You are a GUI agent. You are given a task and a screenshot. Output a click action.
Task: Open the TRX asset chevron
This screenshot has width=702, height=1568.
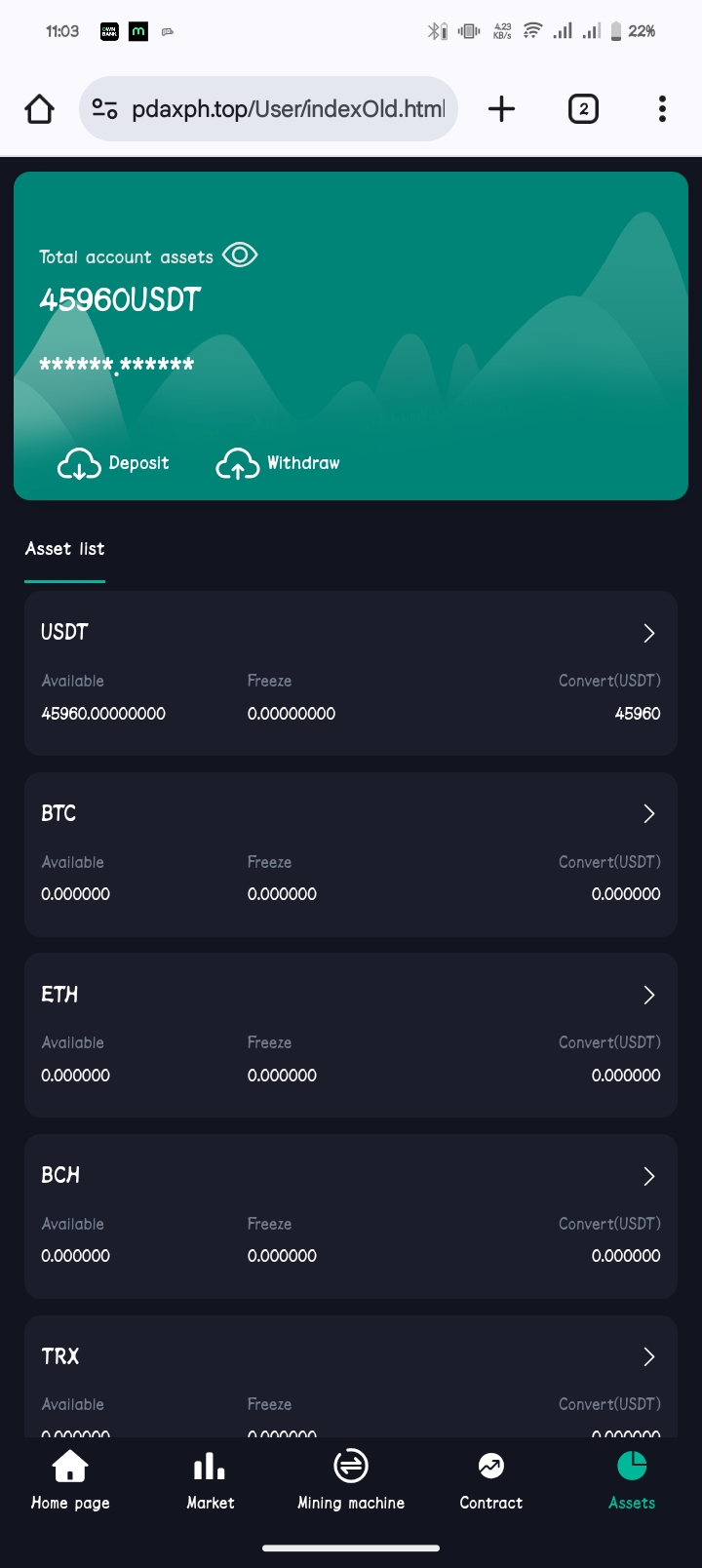pyautogui.click(x=649, y=1357)
